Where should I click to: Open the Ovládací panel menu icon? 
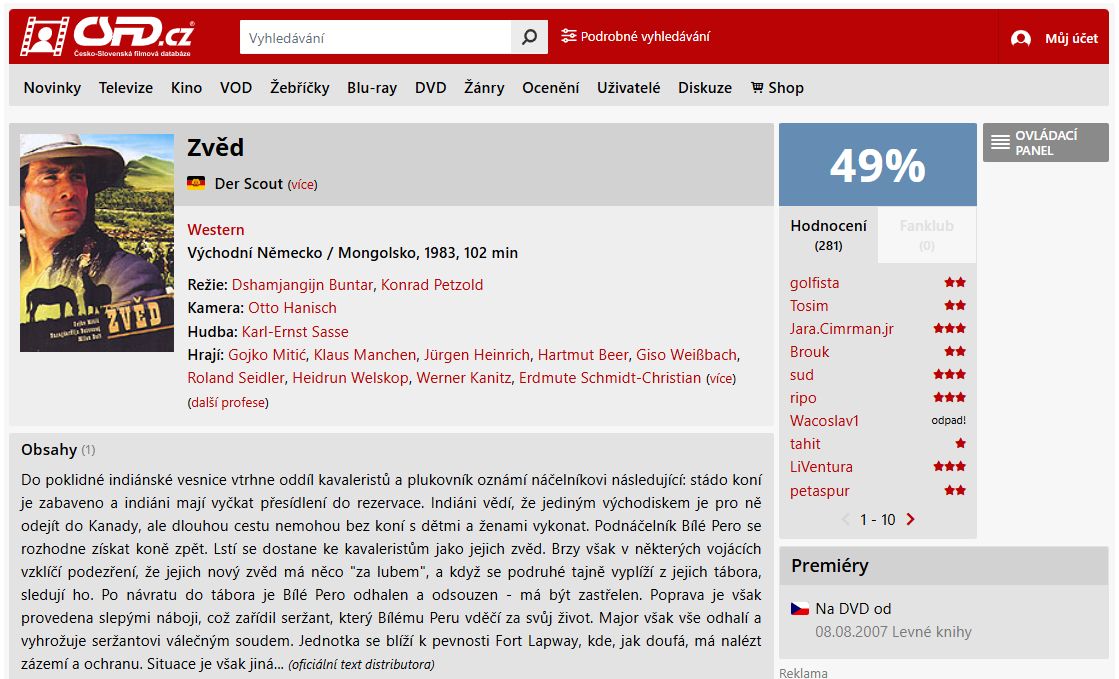click(x=1000, y=142)
